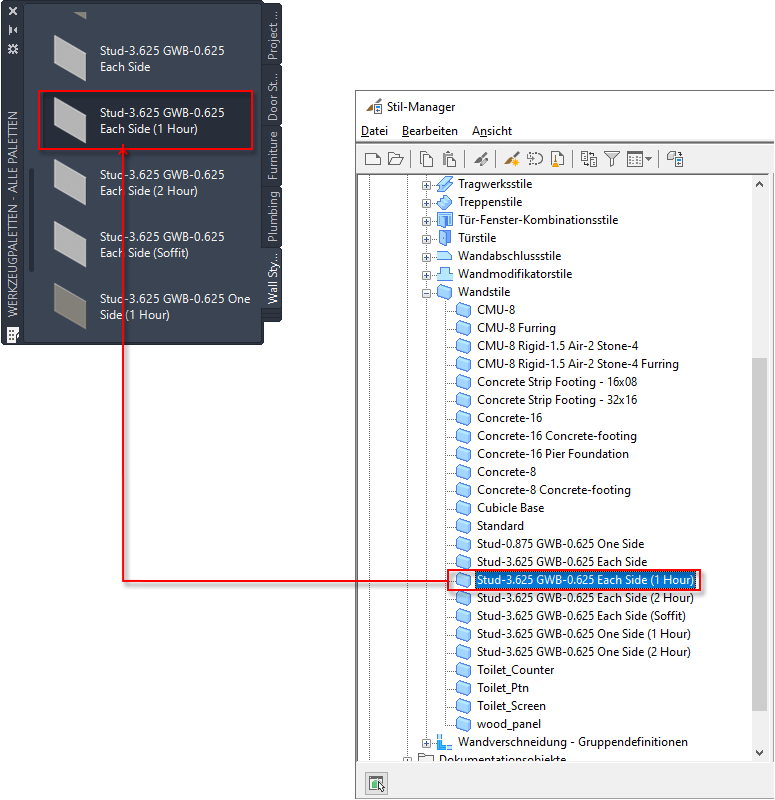Select Concrete Strip Footing - 16x08 style

[557, 382]
